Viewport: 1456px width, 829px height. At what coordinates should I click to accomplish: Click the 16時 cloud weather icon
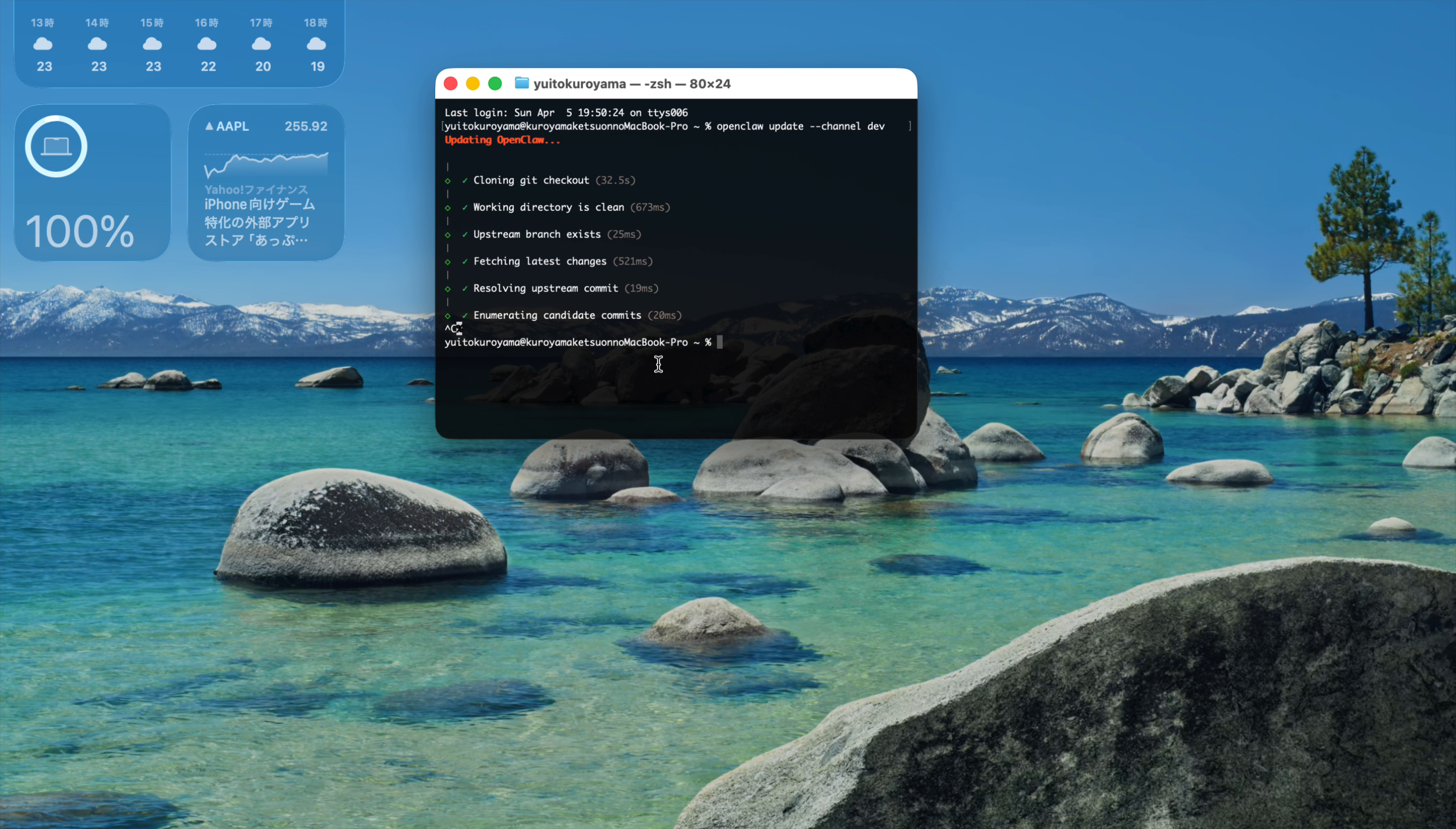coord(206,44)
